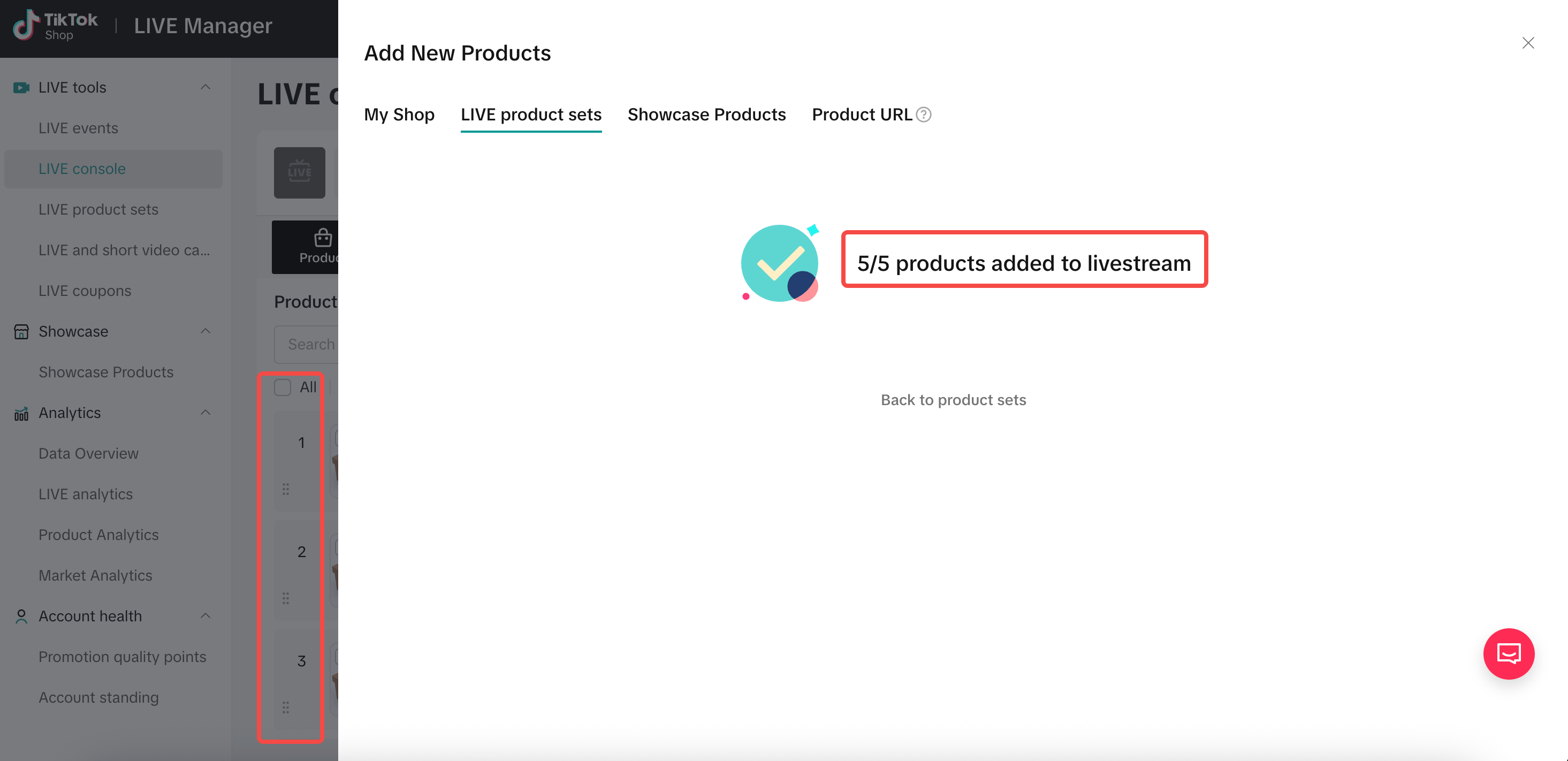Viewport: 1568px width, 761px height.
Task: Click drag handle dots under product 1
Action: [x=285, y=489]
